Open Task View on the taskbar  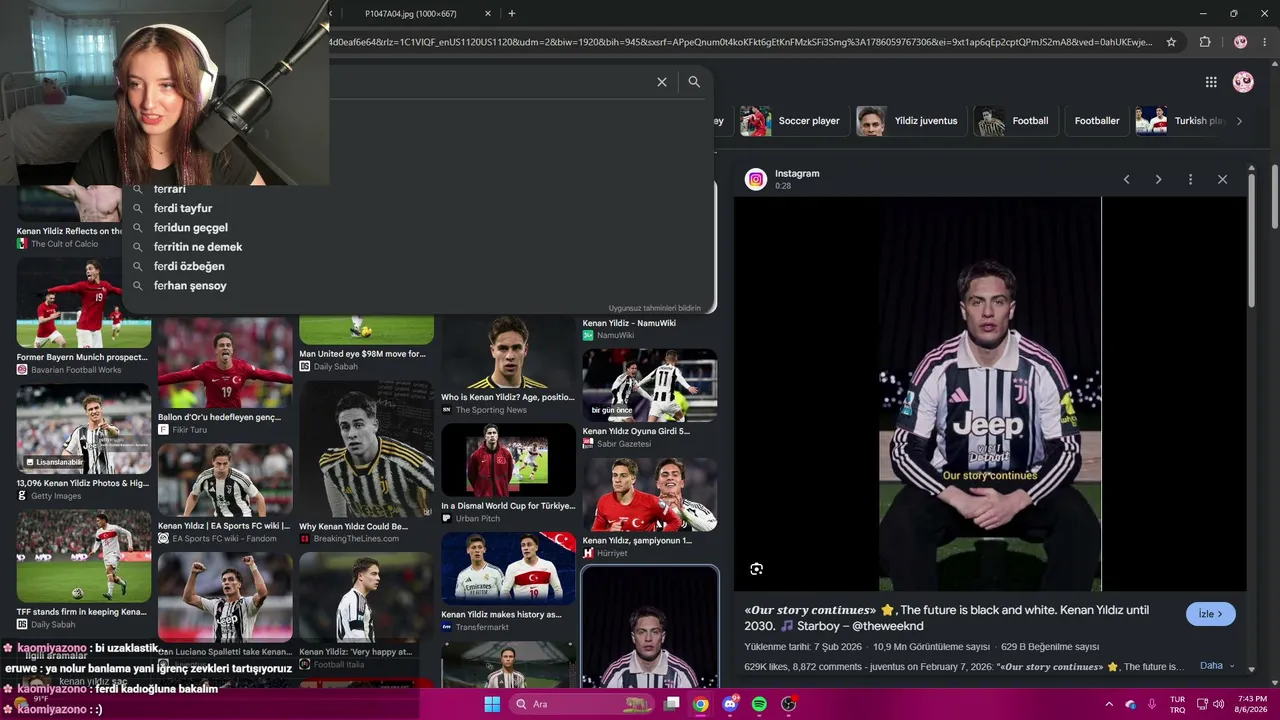(x=672, y=704)
